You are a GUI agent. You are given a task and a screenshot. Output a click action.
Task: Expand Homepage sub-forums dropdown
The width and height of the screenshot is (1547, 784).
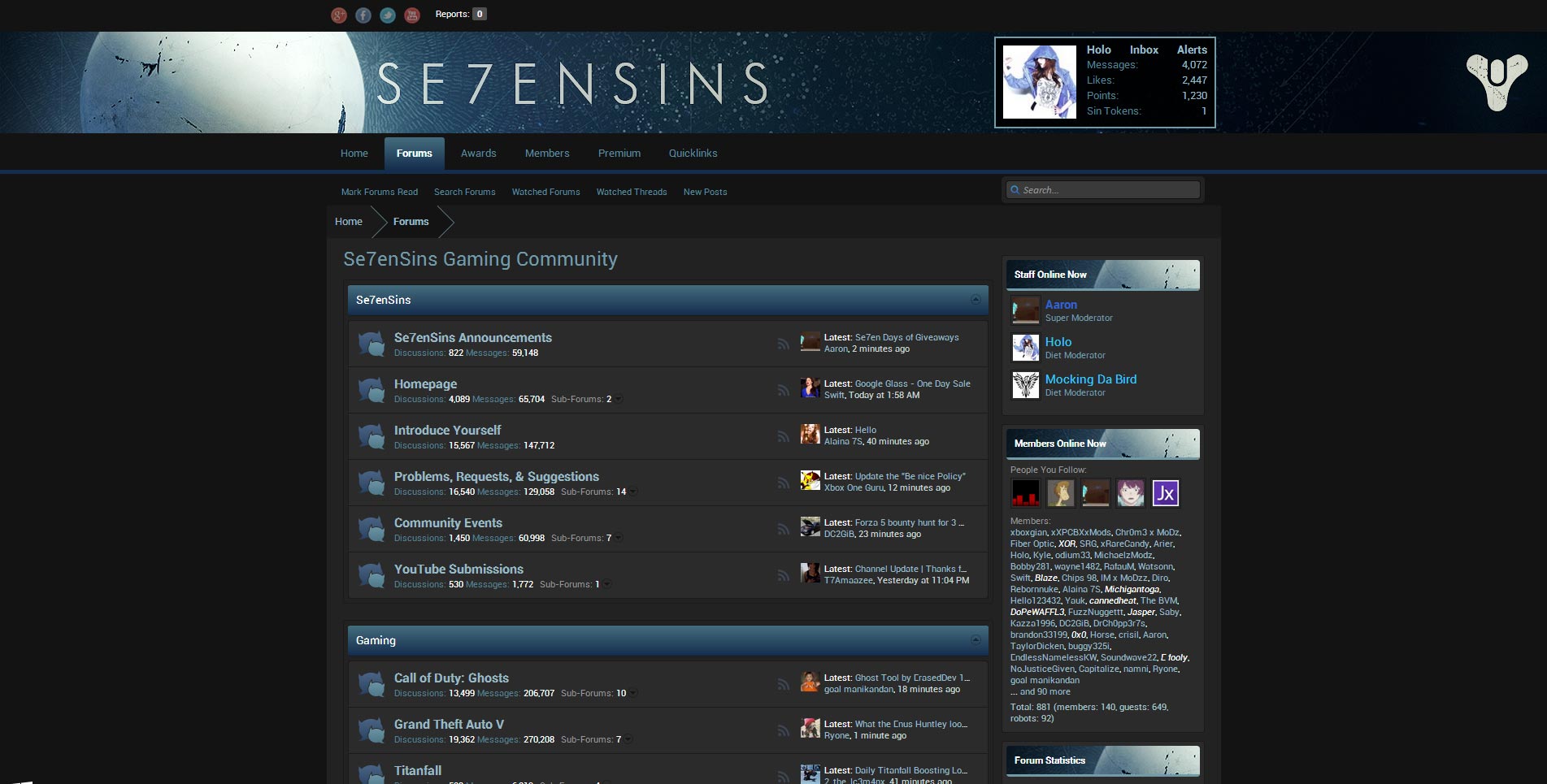click(x=619, y=399)
